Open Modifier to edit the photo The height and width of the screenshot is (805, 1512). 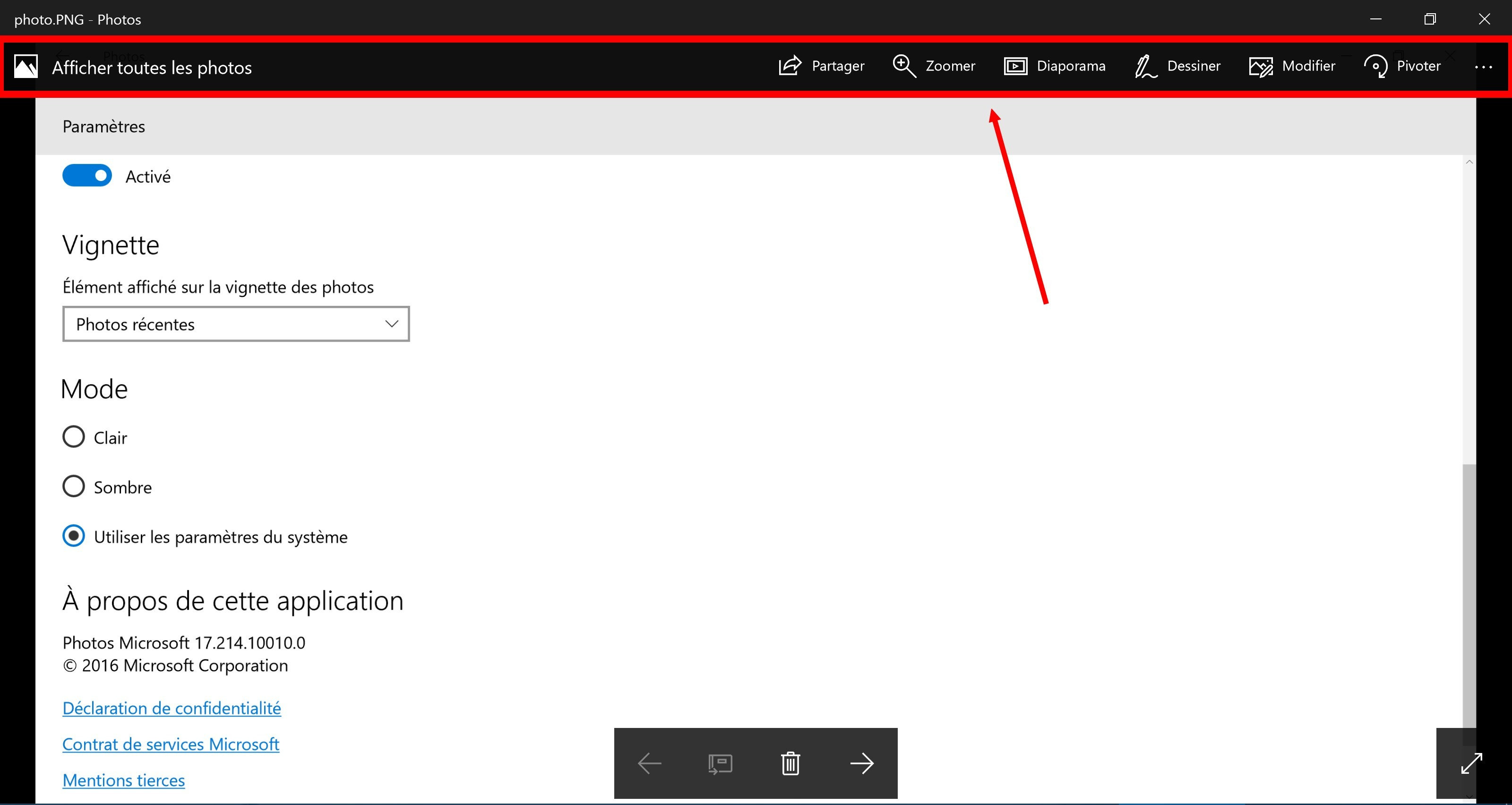click(x=1292, y=66)
